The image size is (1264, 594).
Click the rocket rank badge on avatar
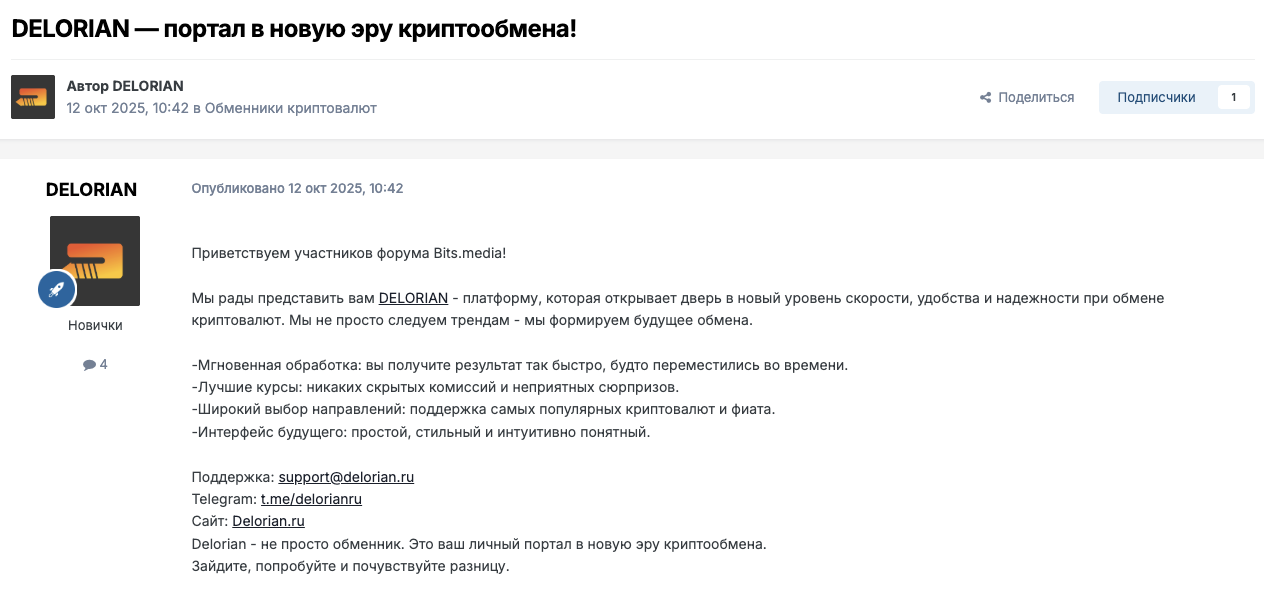pyautogui.click(x=57, y=290)
